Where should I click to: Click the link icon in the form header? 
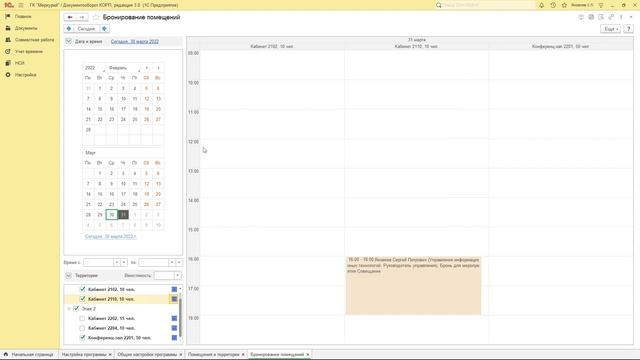611,17
